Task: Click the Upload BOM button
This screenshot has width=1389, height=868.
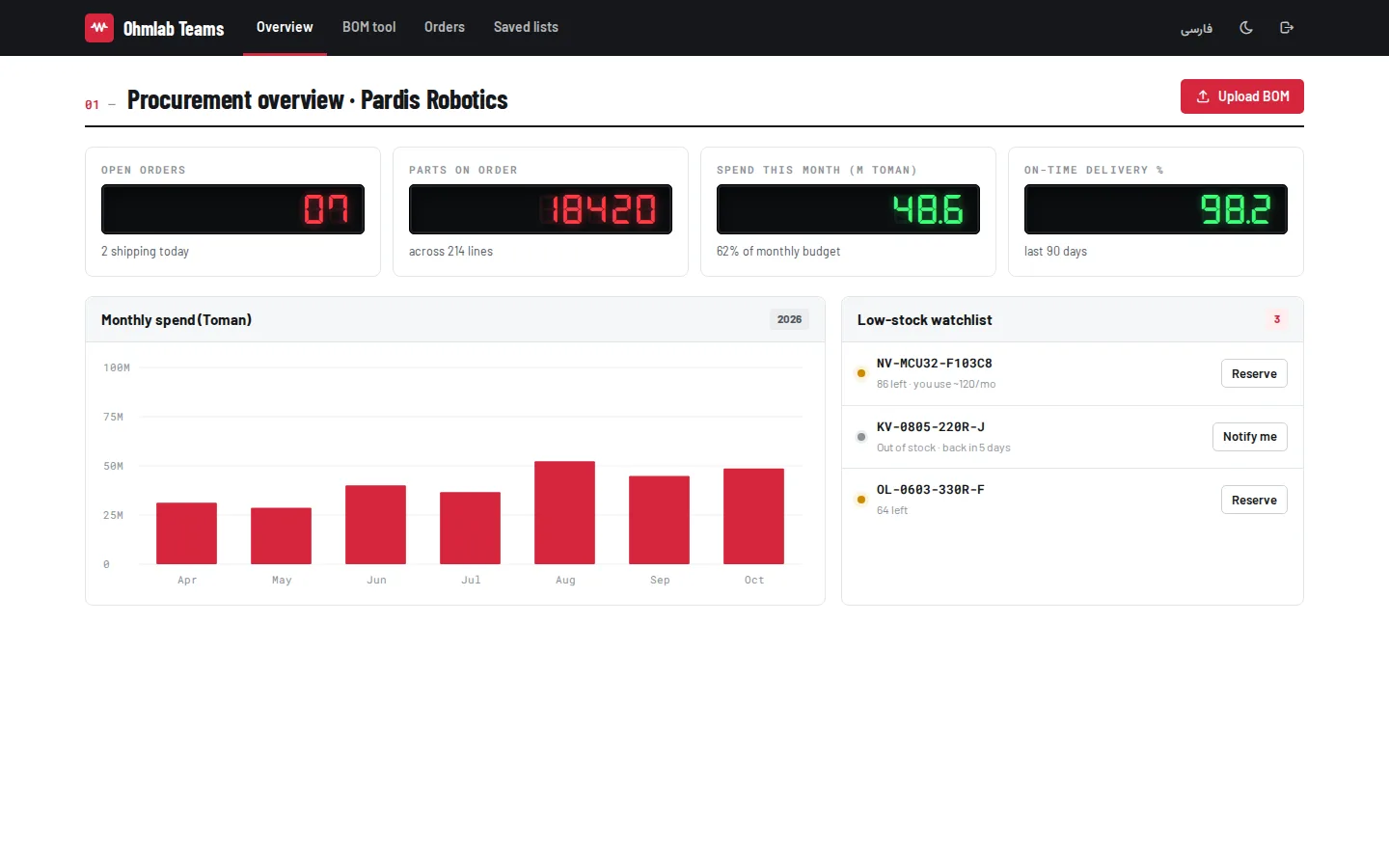Action: coord(1242,96)
